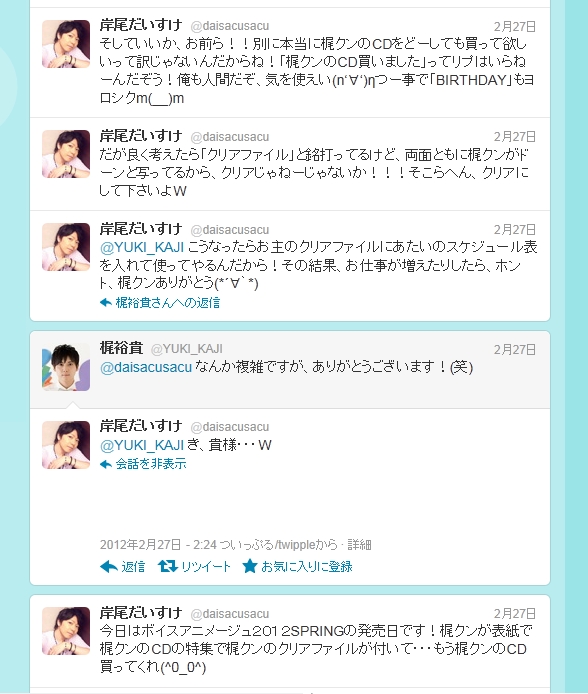Open 岸尾だいすけ avatar in the bottom tweet
Viewport: 588px width, 694px height.
tap(66, 631)
